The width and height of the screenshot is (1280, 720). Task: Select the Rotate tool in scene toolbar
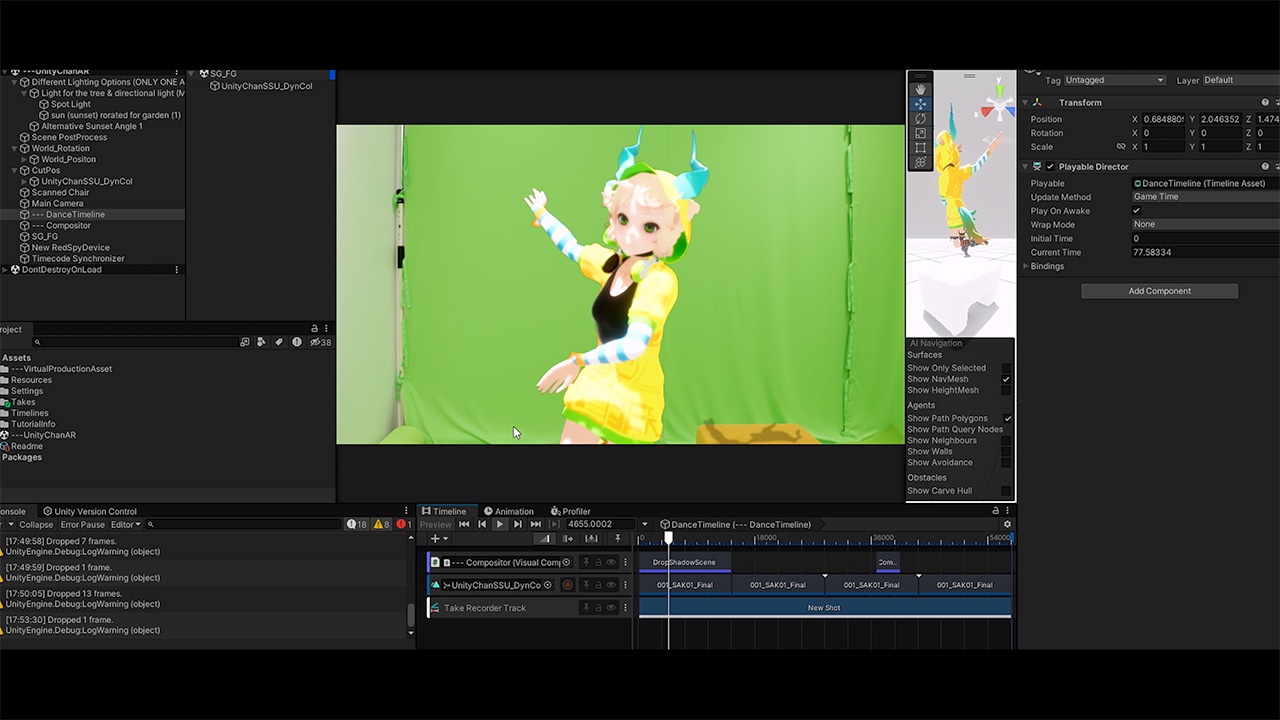(920, 118)
